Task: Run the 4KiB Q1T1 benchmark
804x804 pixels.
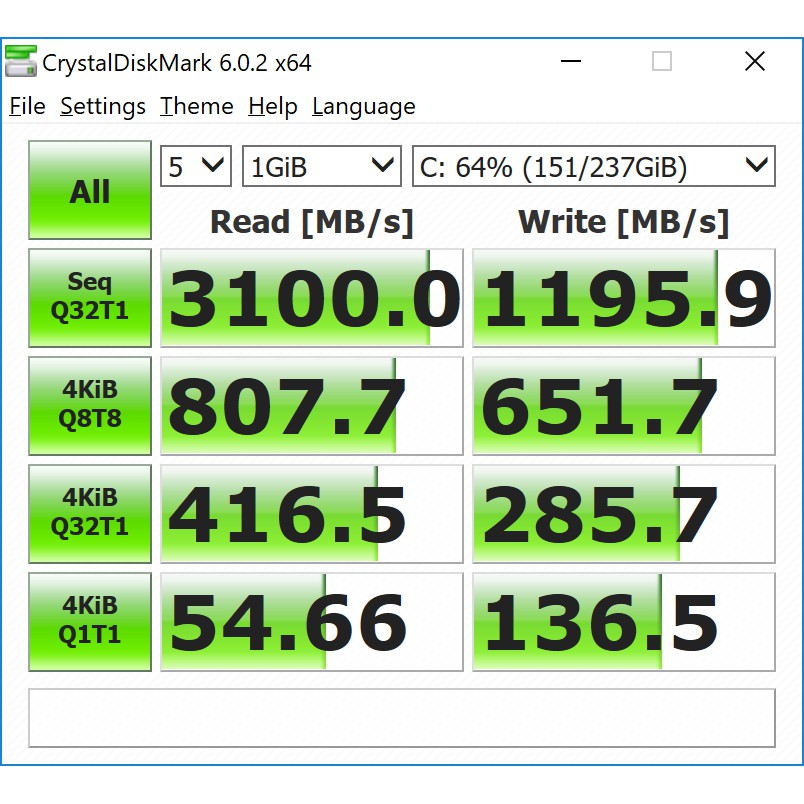Action: (x=90, y=621)
